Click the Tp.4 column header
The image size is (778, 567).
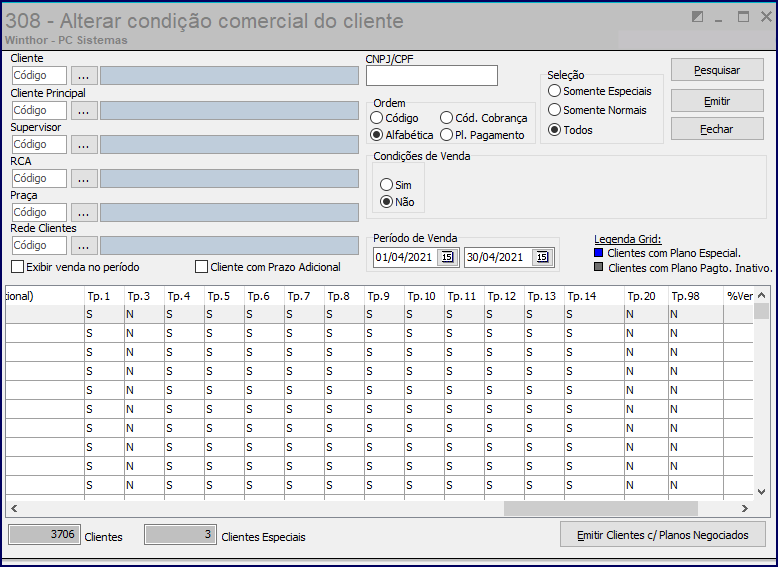pos(184,296)
